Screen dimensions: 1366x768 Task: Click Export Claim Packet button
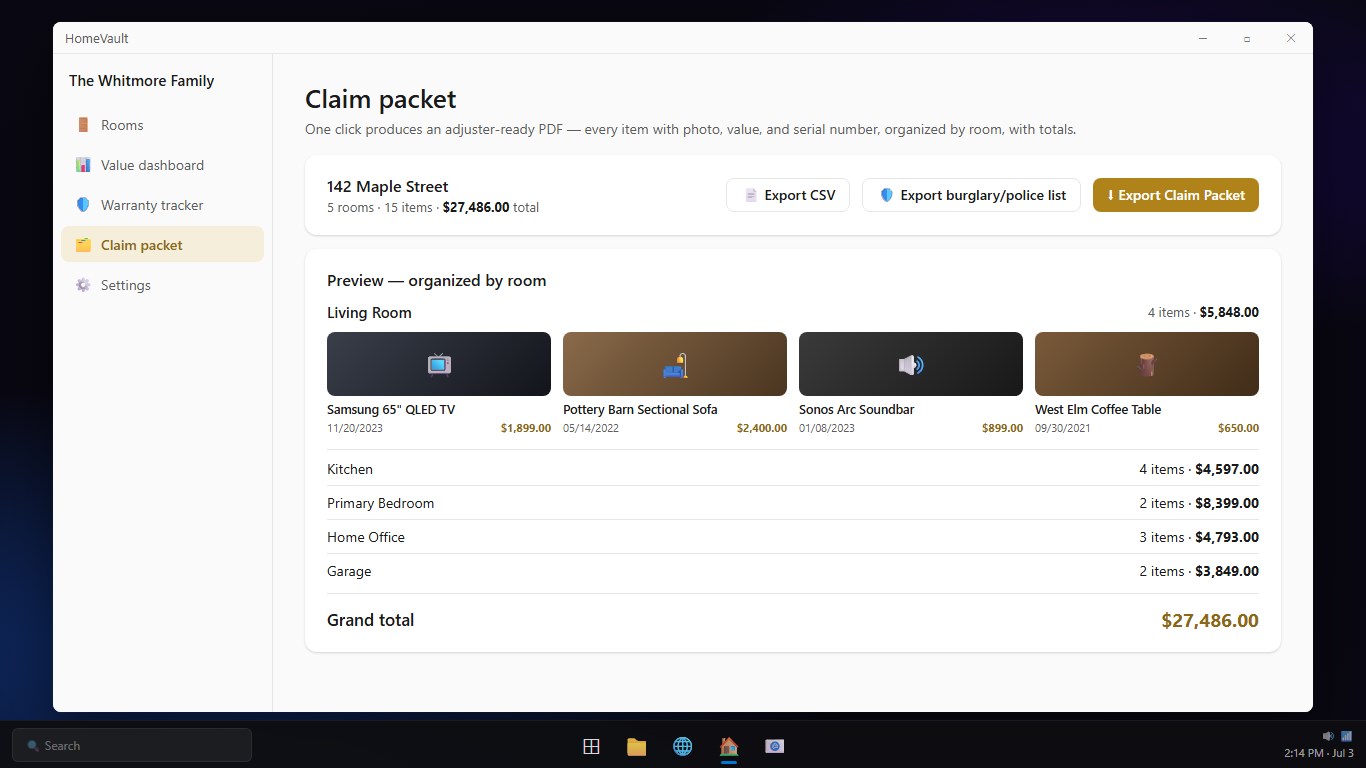[x=1176, y=195]
